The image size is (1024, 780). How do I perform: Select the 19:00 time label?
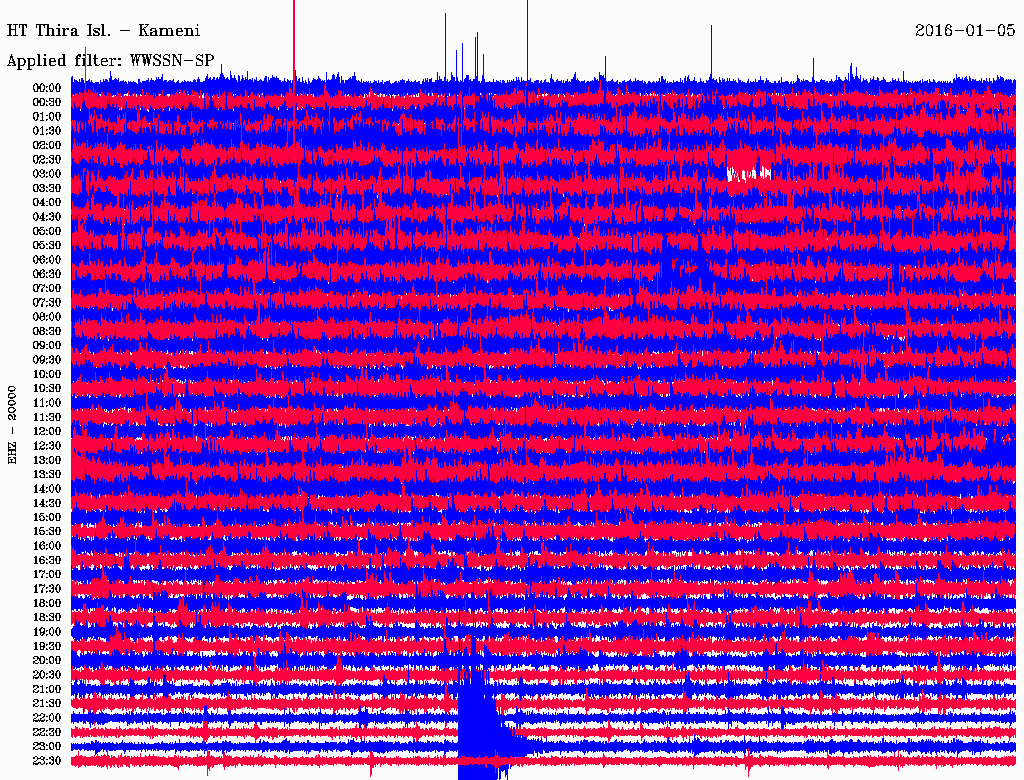47,632
